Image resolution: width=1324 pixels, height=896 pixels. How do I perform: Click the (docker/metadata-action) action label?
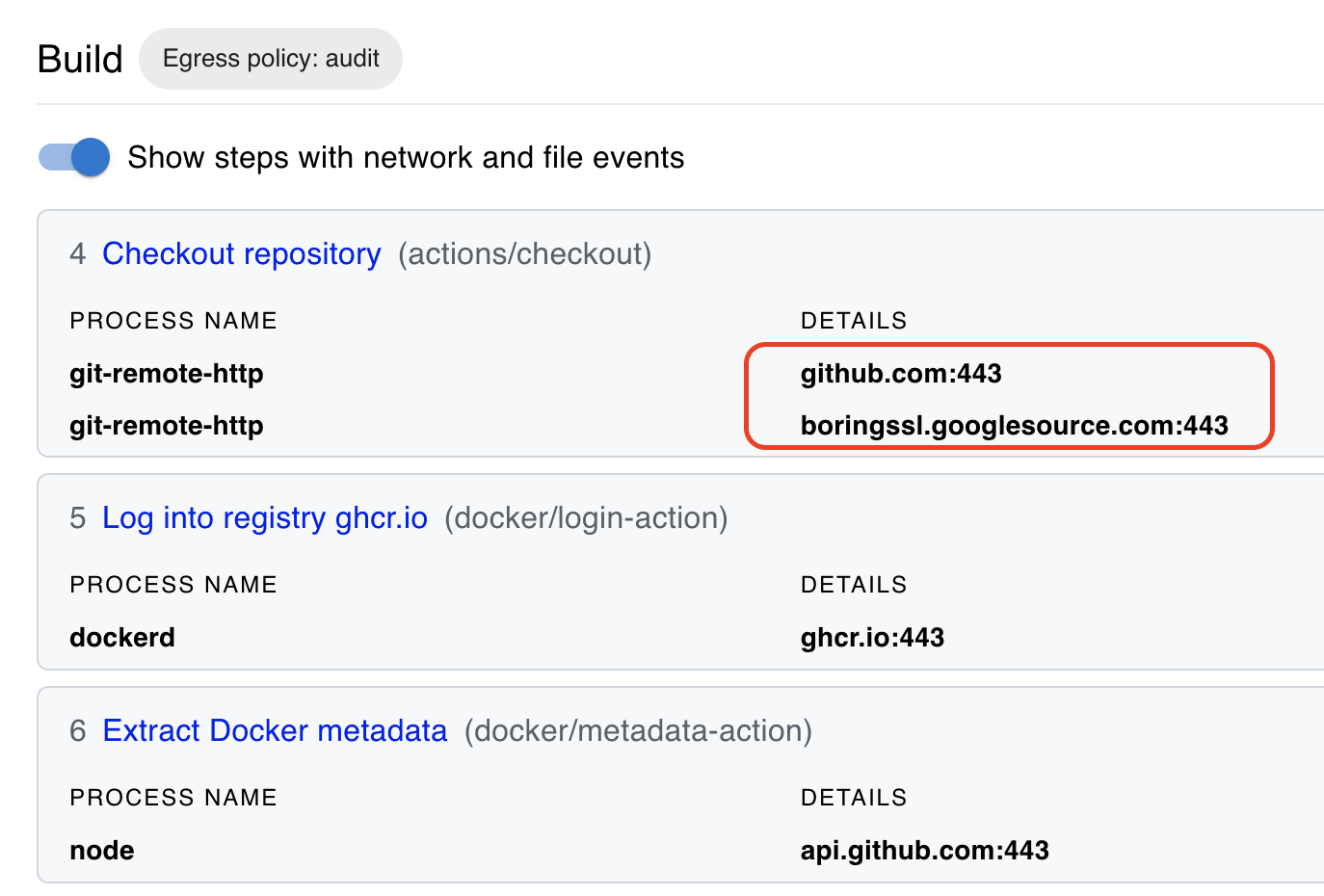(638, 730)
